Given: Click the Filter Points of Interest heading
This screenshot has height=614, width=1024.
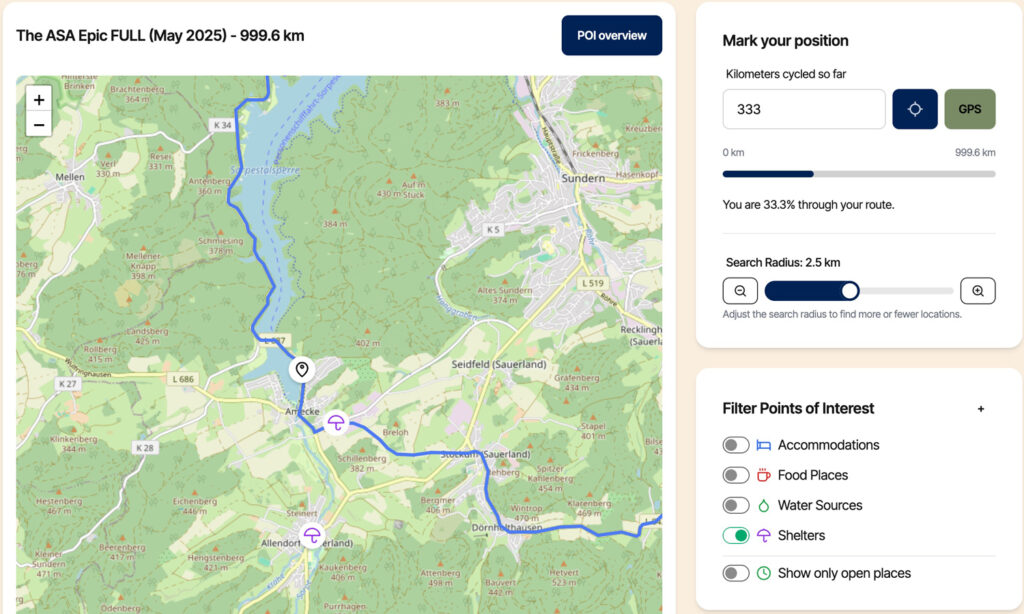Looking at the screenshot, I should pyautogui.click(x=798, y=409).
